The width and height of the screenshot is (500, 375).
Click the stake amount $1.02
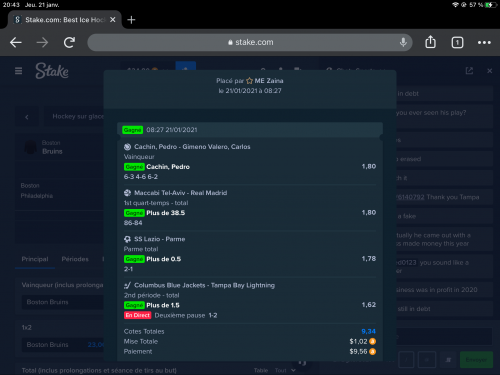tap(358, 341)
